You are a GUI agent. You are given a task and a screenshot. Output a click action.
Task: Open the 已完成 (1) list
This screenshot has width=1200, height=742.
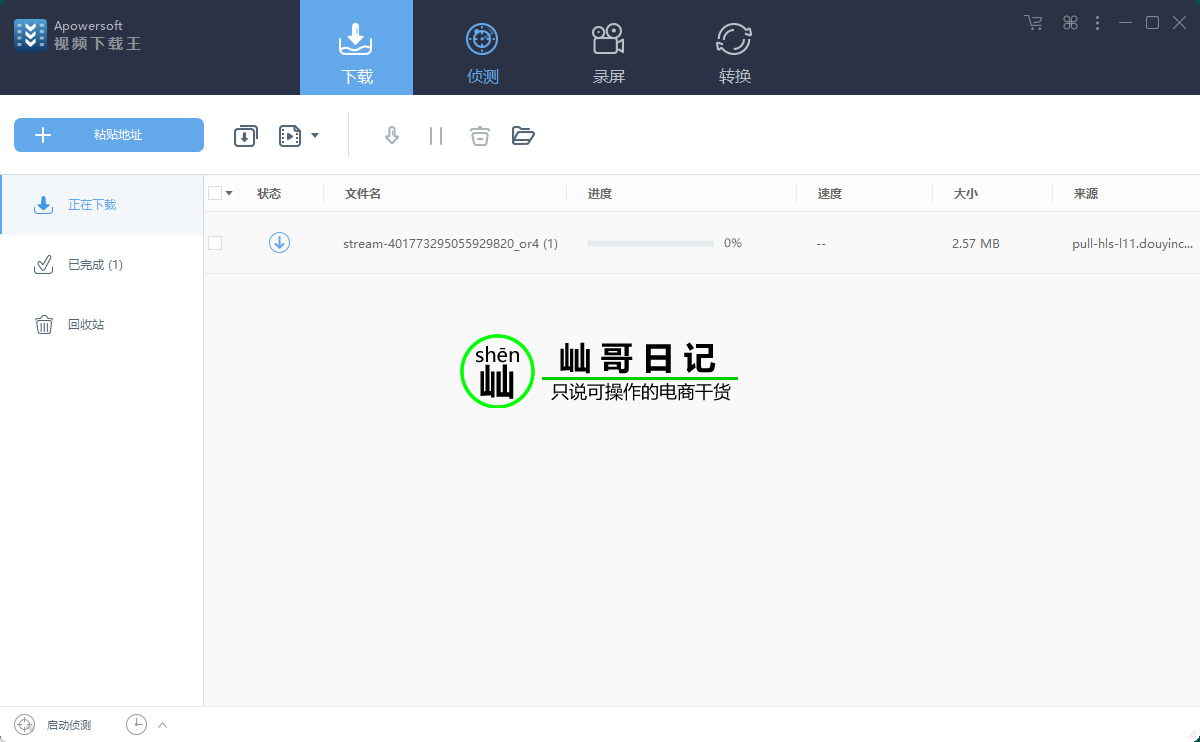click(95, 265)
